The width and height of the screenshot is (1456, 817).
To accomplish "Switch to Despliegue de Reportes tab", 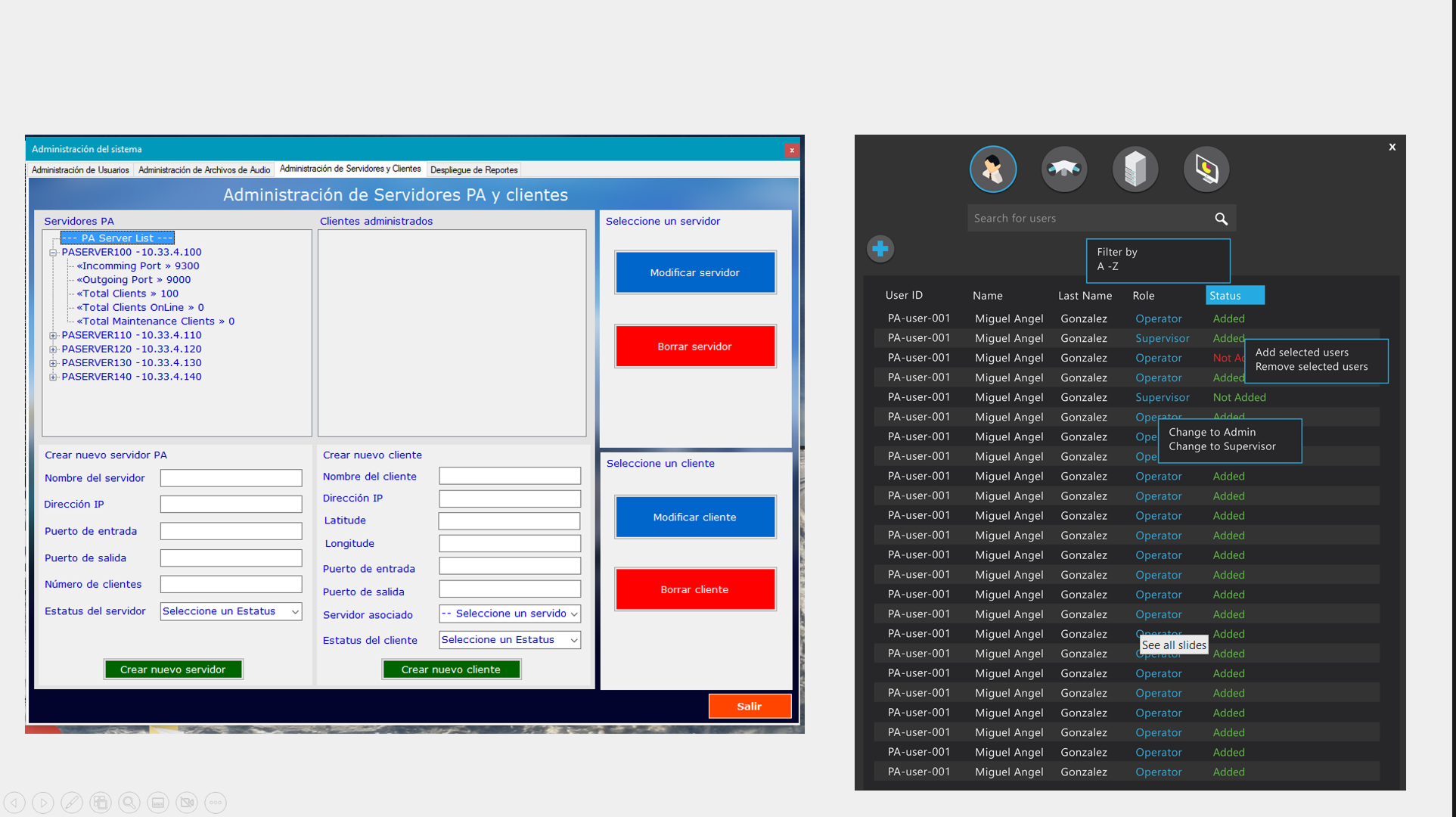I will (x=473, y=170).
